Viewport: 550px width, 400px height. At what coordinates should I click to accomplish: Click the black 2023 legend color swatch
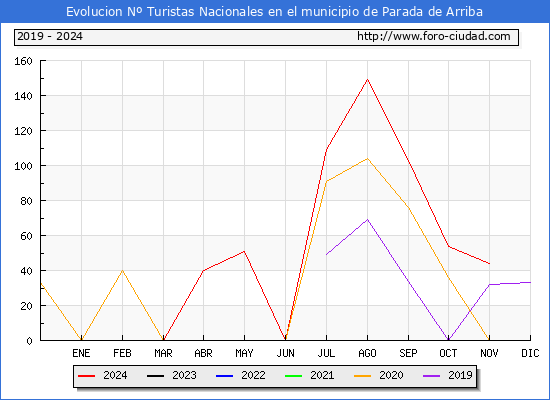pyautogui.click(x=155, y=376)
